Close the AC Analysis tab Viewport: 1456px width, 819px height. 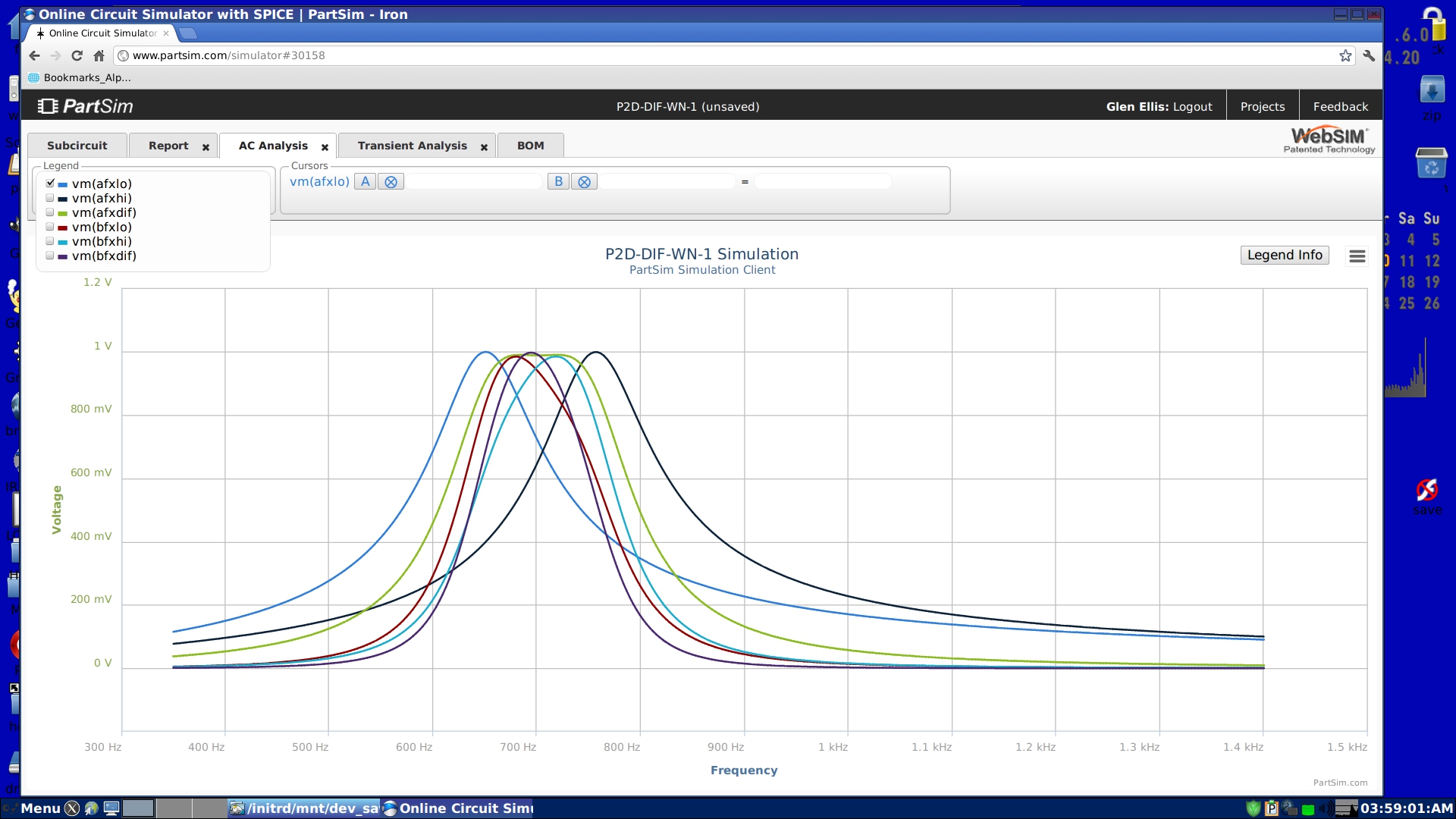click(325, 147)
